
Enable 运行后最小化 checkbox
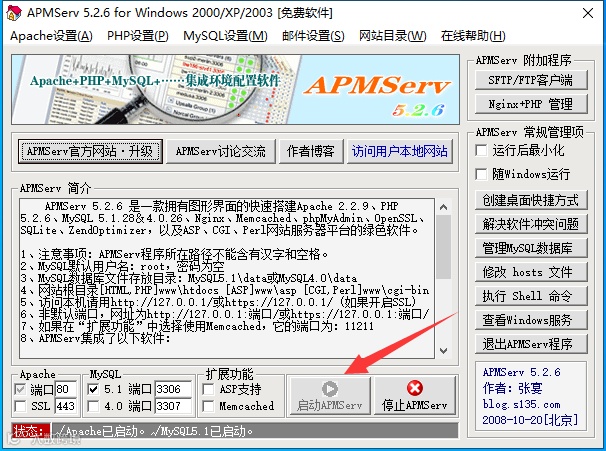pyautogui.click(x=481, y=150)
